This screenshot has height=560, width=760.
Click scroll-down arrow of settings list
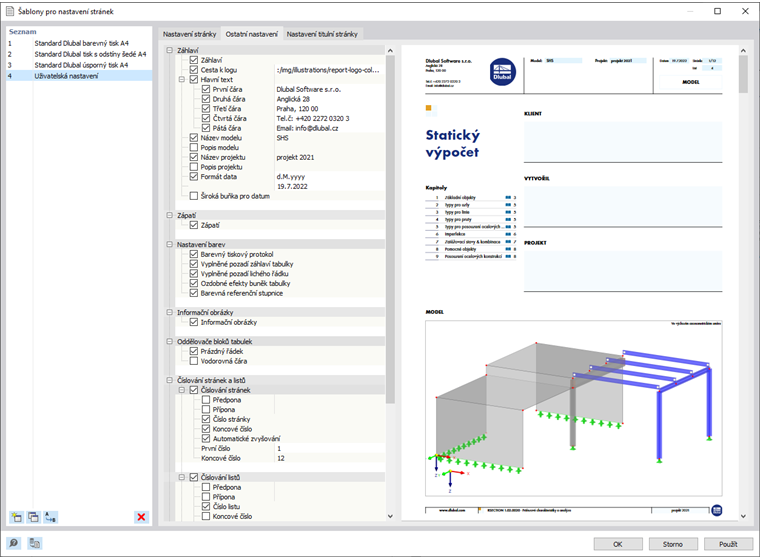[x=391, y=516]
